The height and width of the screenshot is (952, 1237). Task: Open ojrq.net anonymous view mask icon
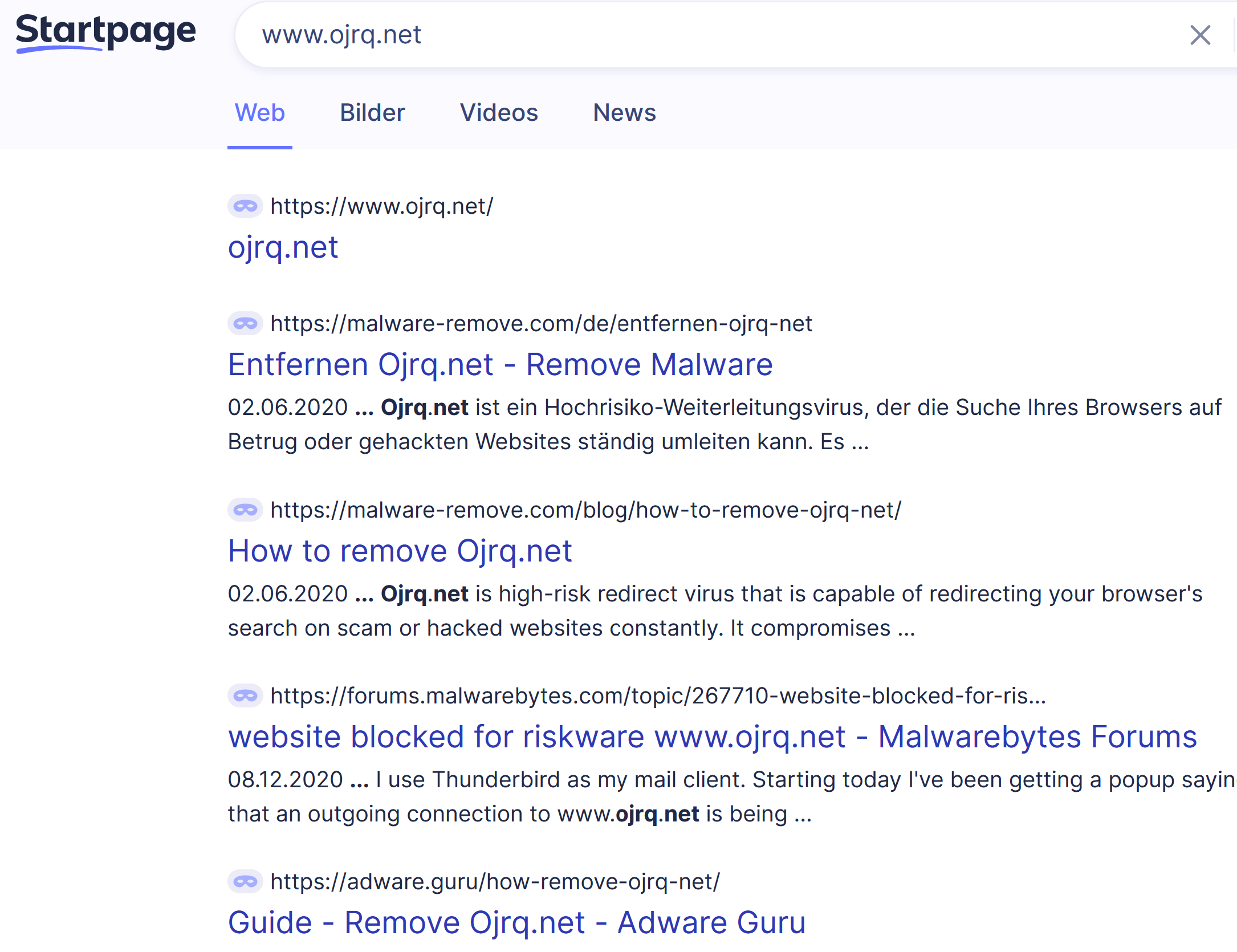pyautogui.click(x=245, y=206)
